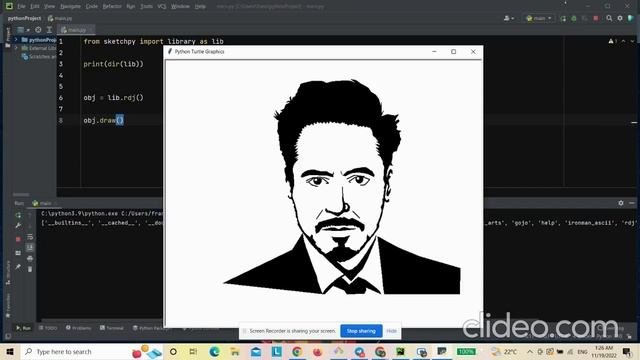Click the wrench icon in Run panel
Screen dimensions: 640x360
point(18,226)
